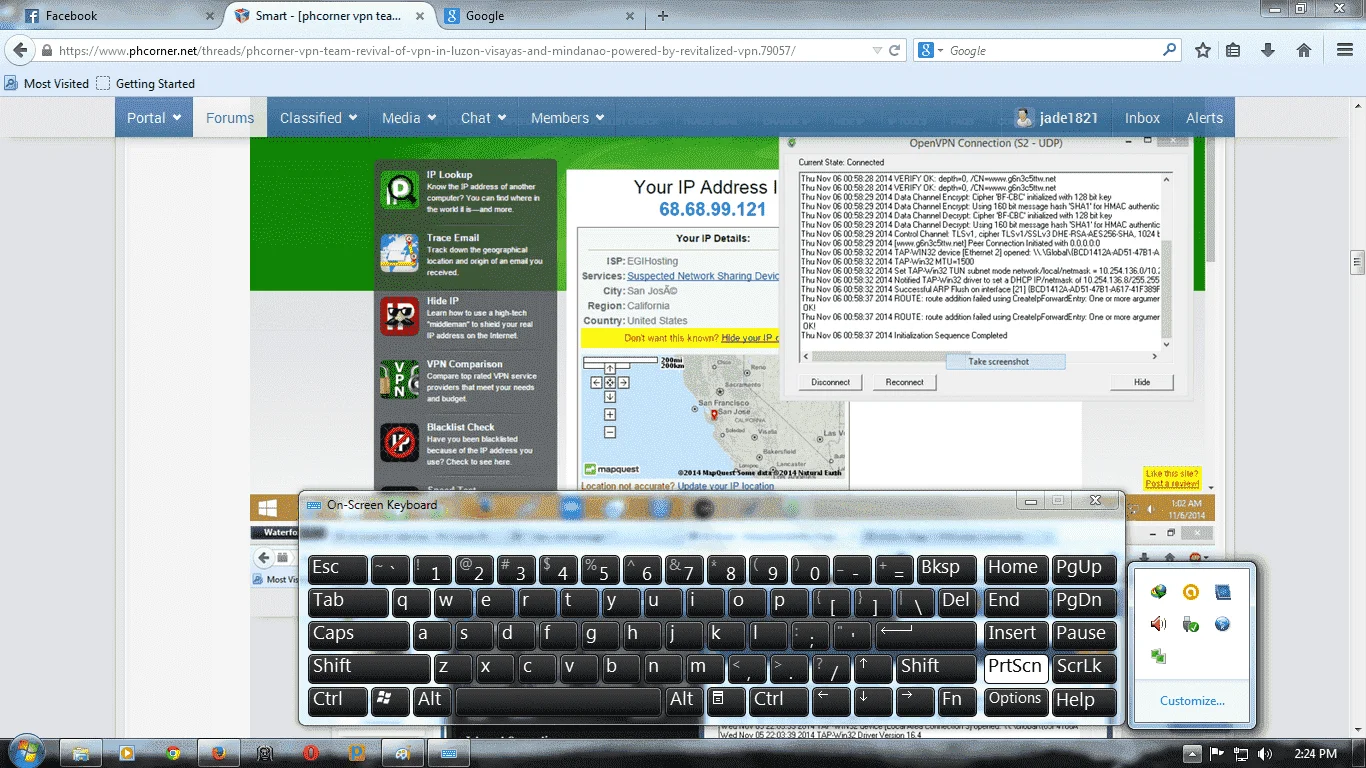The height and width of the screenshot is (768, 1366).
Task: Click Customize... in the tray popup
Action: pos(1192,701)
